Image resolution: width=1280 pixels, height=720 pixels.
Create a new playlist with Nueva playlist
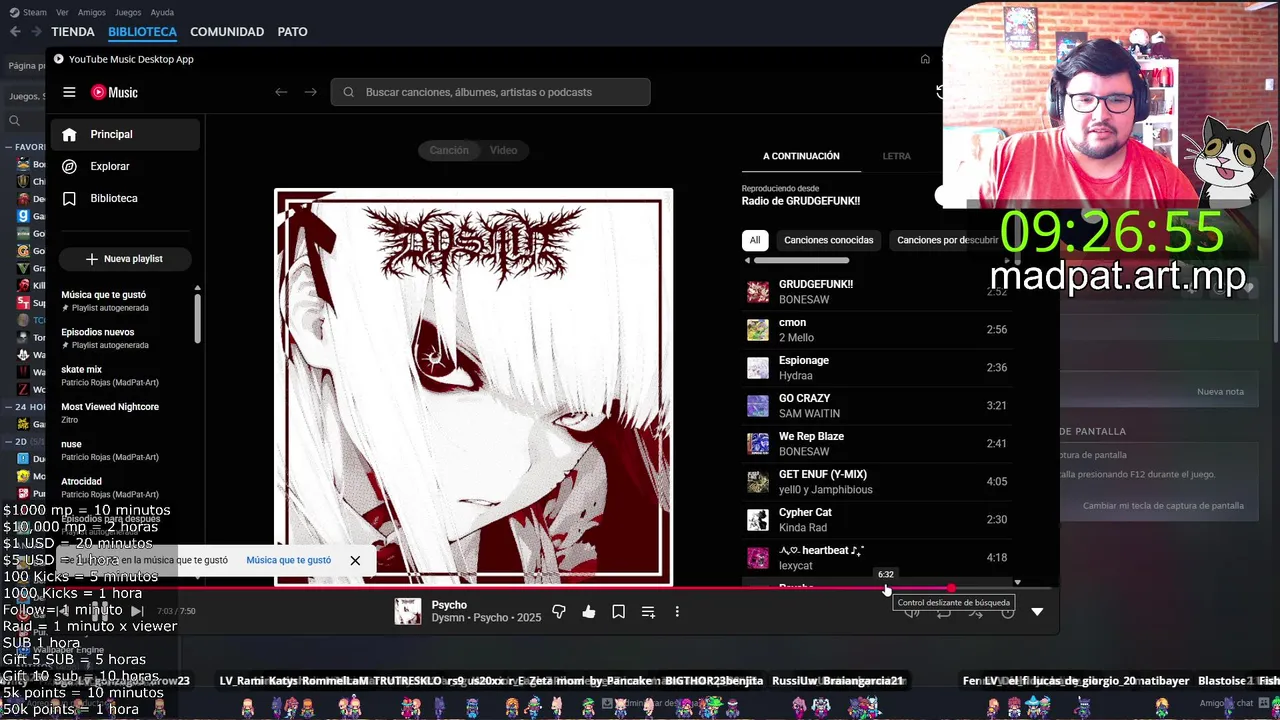coord(125,258)
